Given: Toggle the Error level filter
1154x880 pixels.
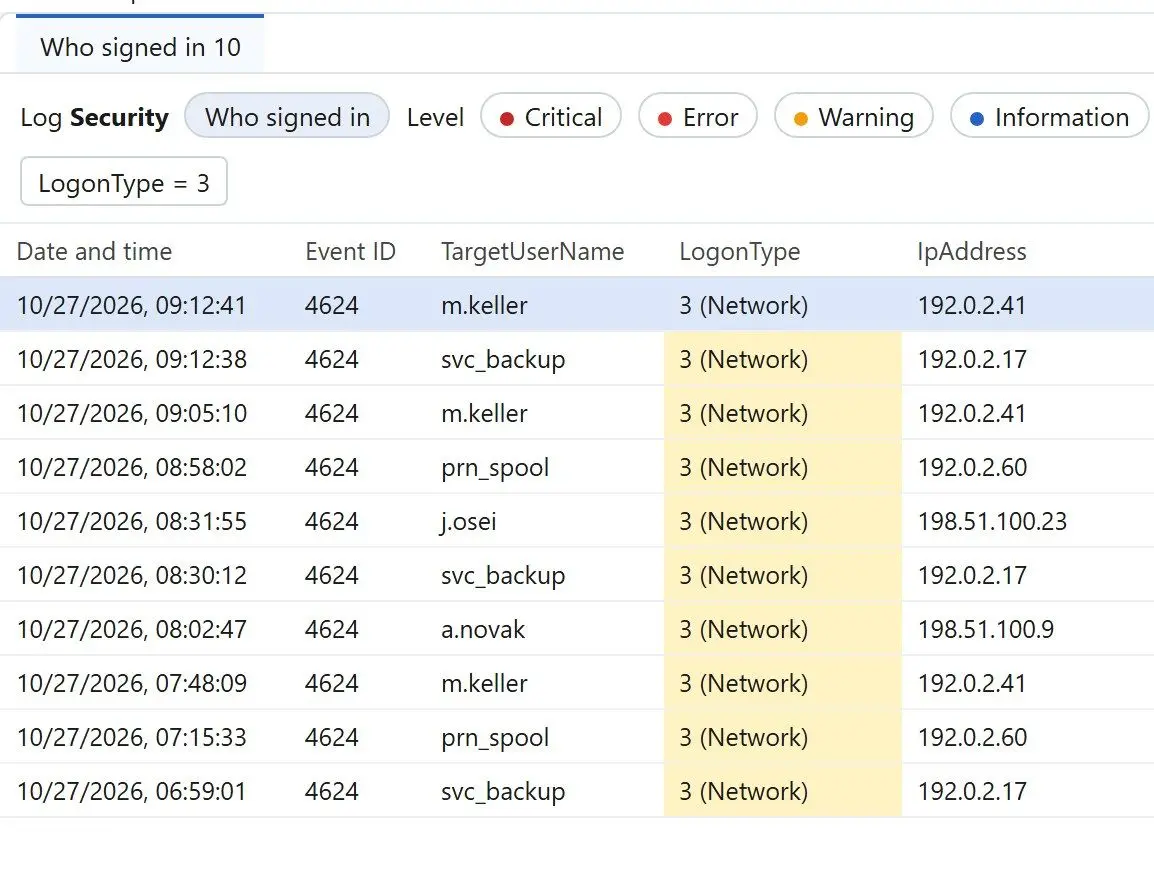Looking at the screenshot, I should coord(698,116).
